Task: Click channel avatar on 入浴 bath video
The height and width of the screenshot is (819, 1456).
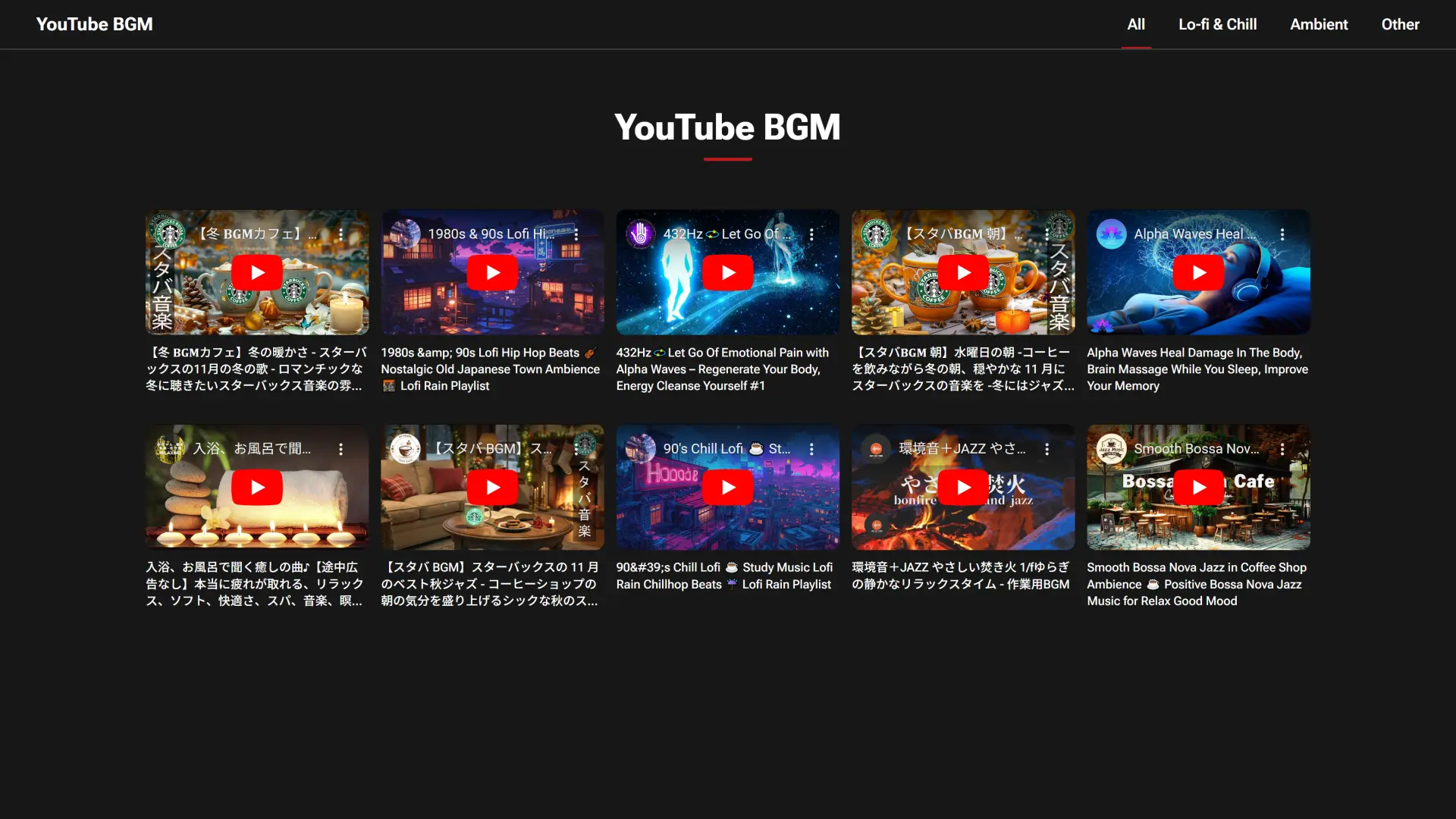Action: (x=170, y=449)
